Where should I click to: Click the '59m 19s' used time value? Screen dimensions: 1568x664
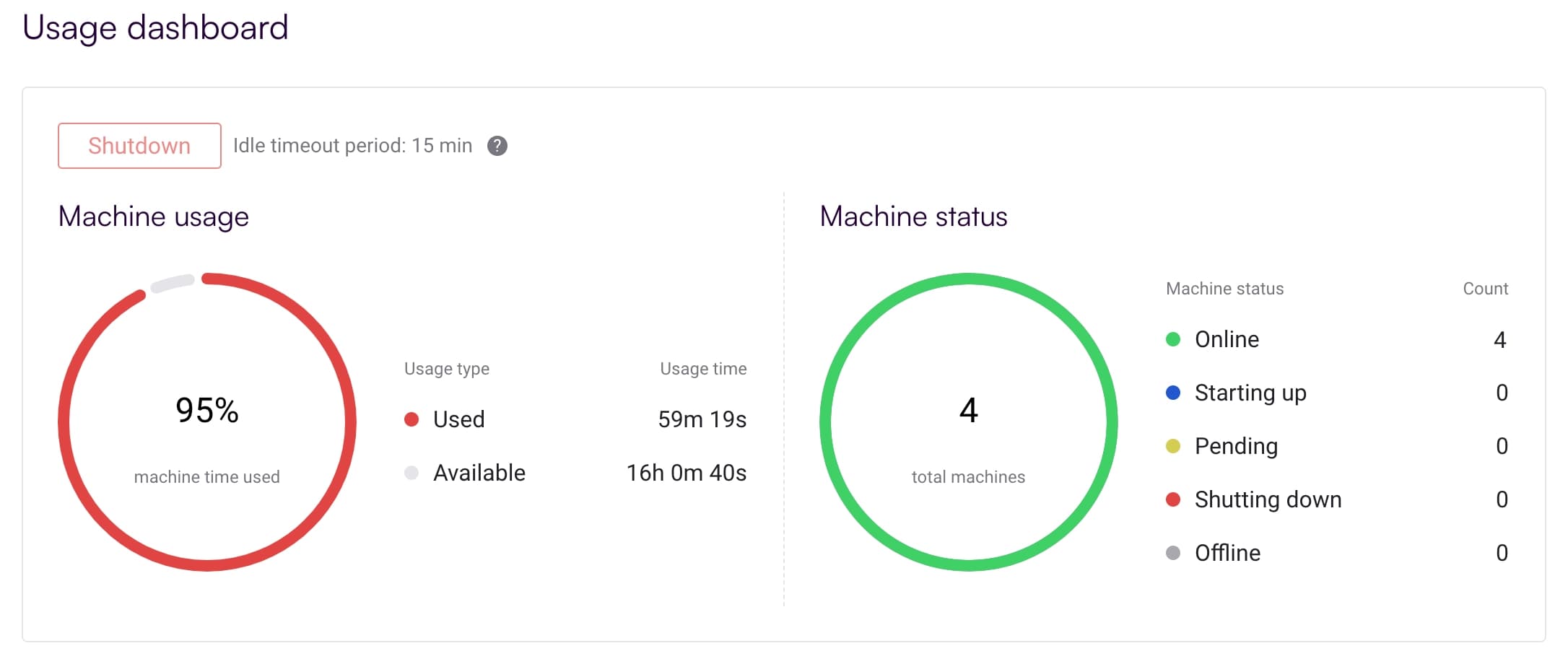(x=702, y=419)
